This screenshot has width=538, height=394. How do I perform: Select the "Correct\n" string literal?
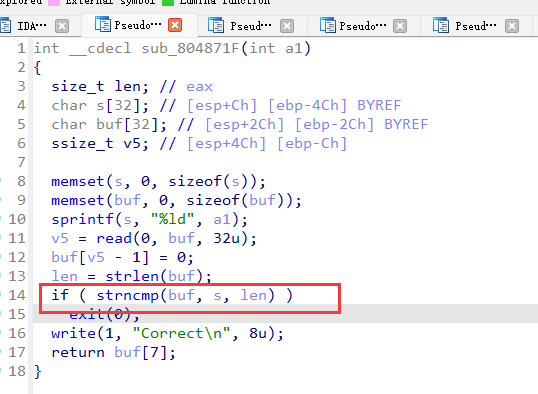coord(181,334)
